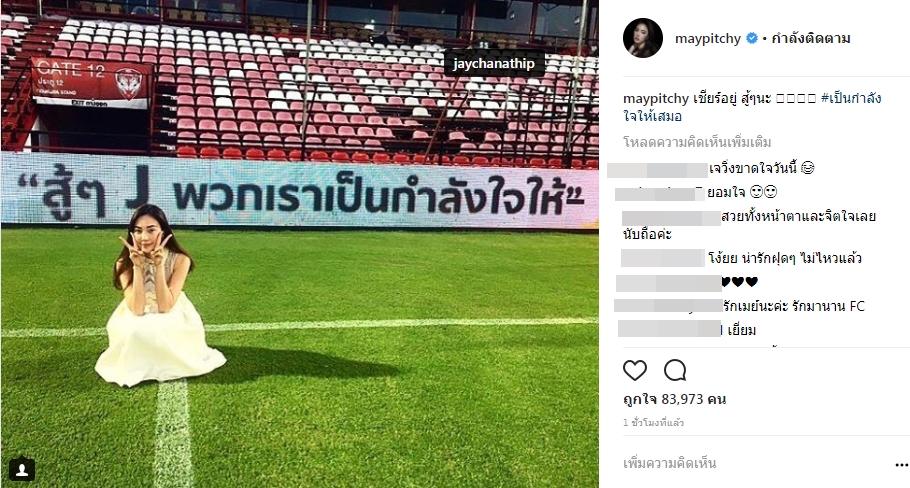910x488 pixels.
Task: View the '83,973' likes count
Action: [x=674, y=399]
